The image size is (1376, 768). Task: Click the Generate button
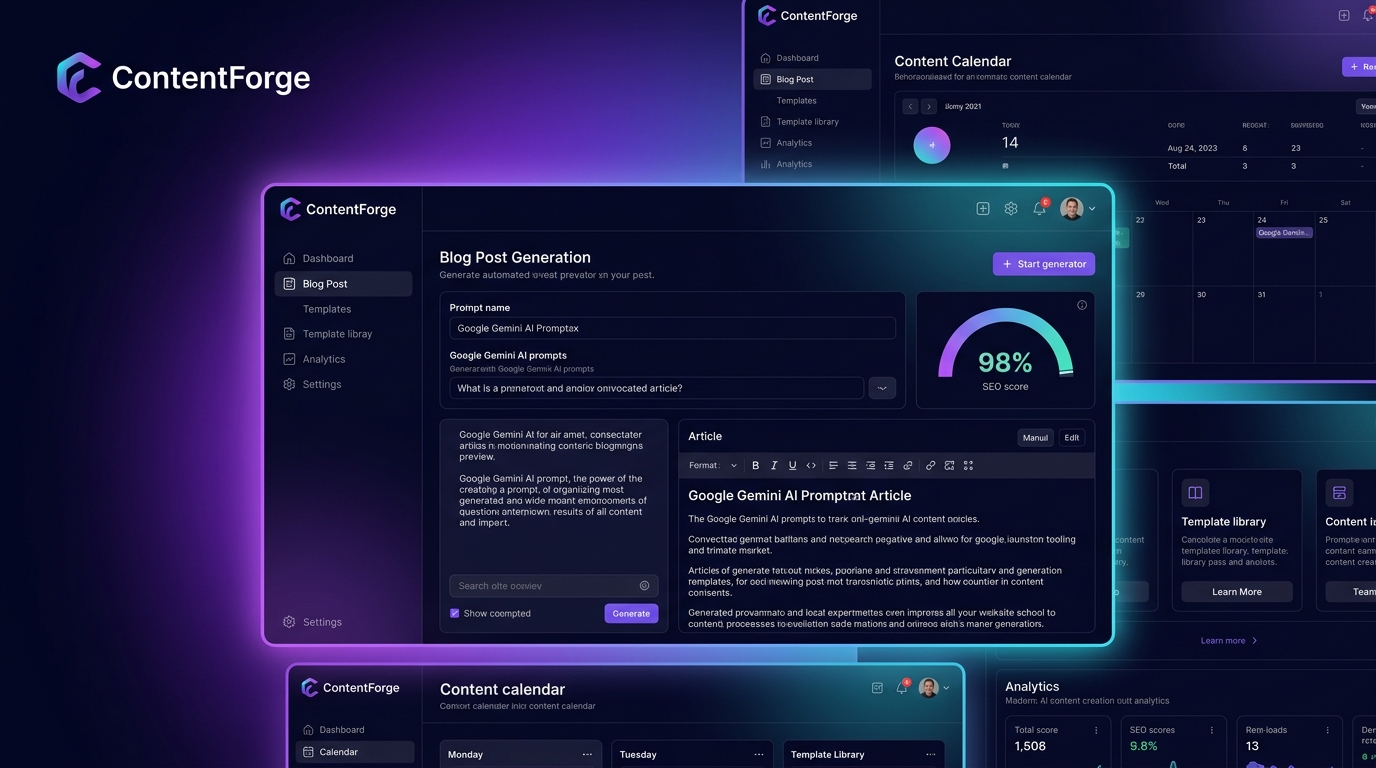click(631, 613)
